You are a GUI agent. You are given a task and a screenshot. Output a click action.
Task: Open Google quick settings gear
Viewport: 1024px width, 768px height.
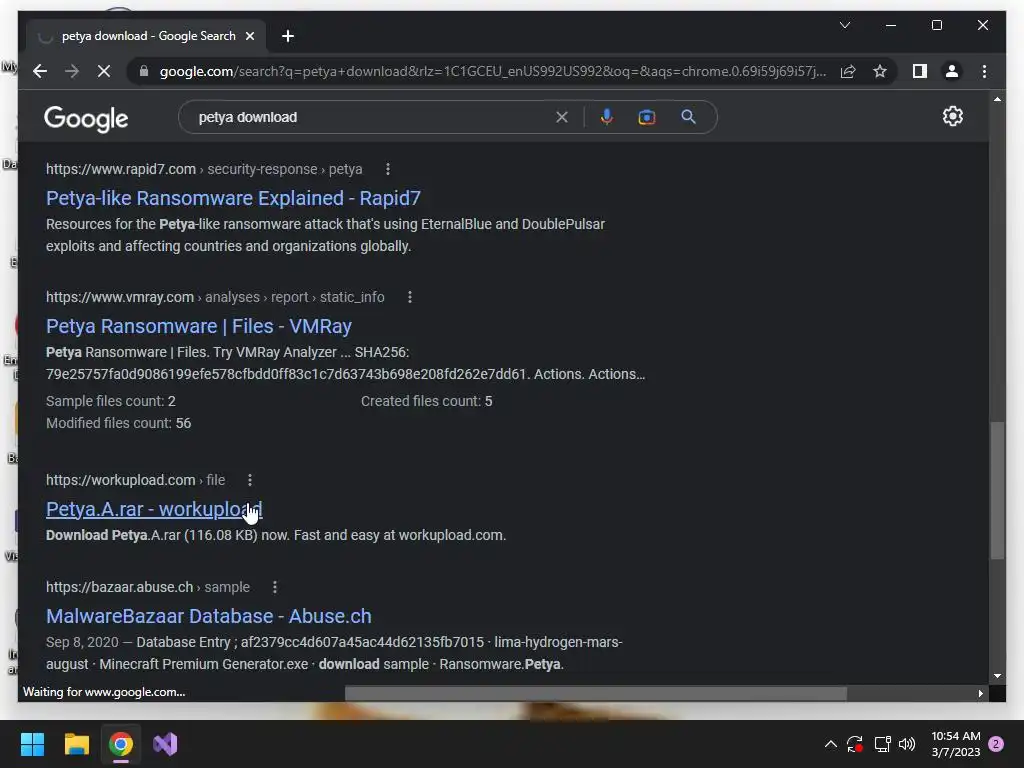pyautogui.click(x=953, y=116)
